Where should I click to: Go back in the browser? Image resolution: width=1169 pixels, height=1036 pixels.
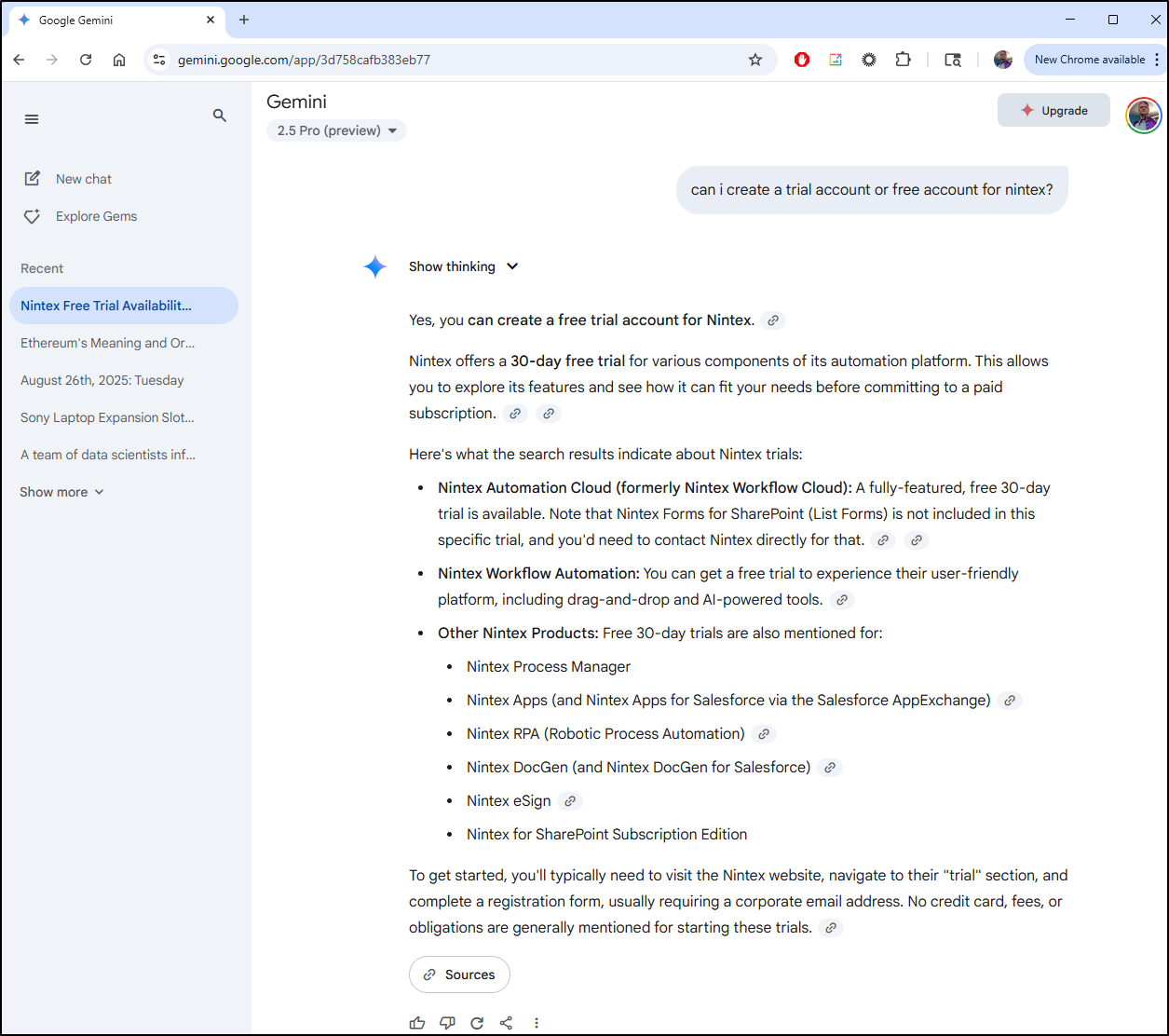click(x=19, y=60)
